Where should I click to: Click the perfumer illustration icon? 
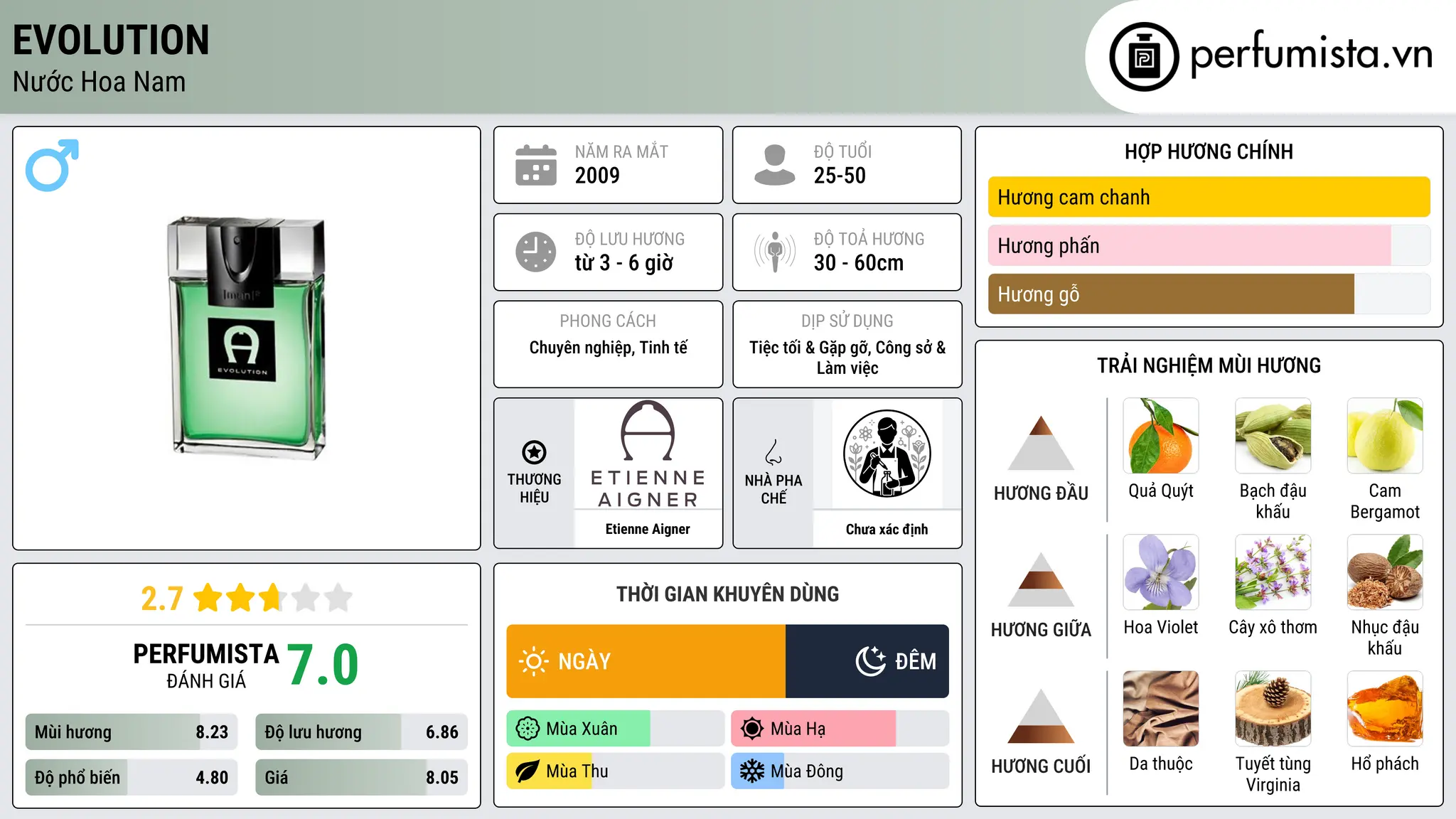coord(887,454)
